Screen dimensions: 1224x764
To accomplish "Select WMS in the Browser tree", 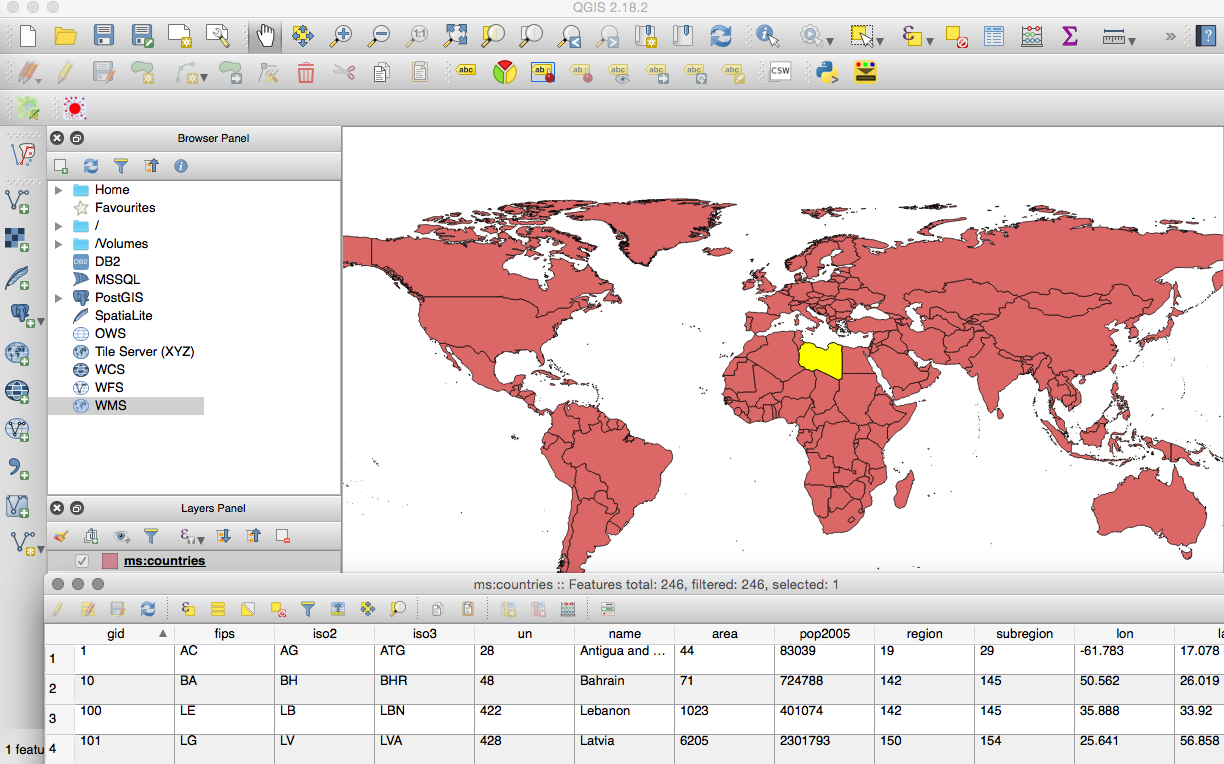I will tap(110, 406).
